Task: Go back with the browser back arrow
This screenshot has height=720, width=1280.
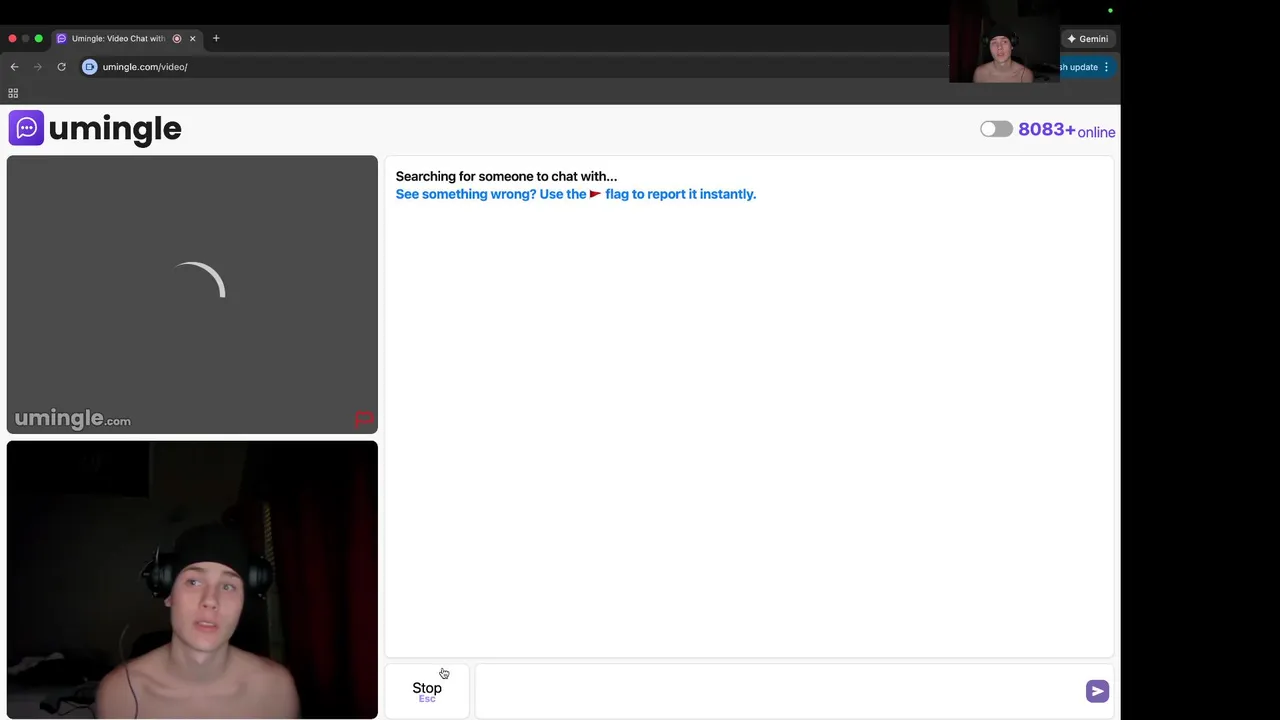Action: click(x=14, y=67)
